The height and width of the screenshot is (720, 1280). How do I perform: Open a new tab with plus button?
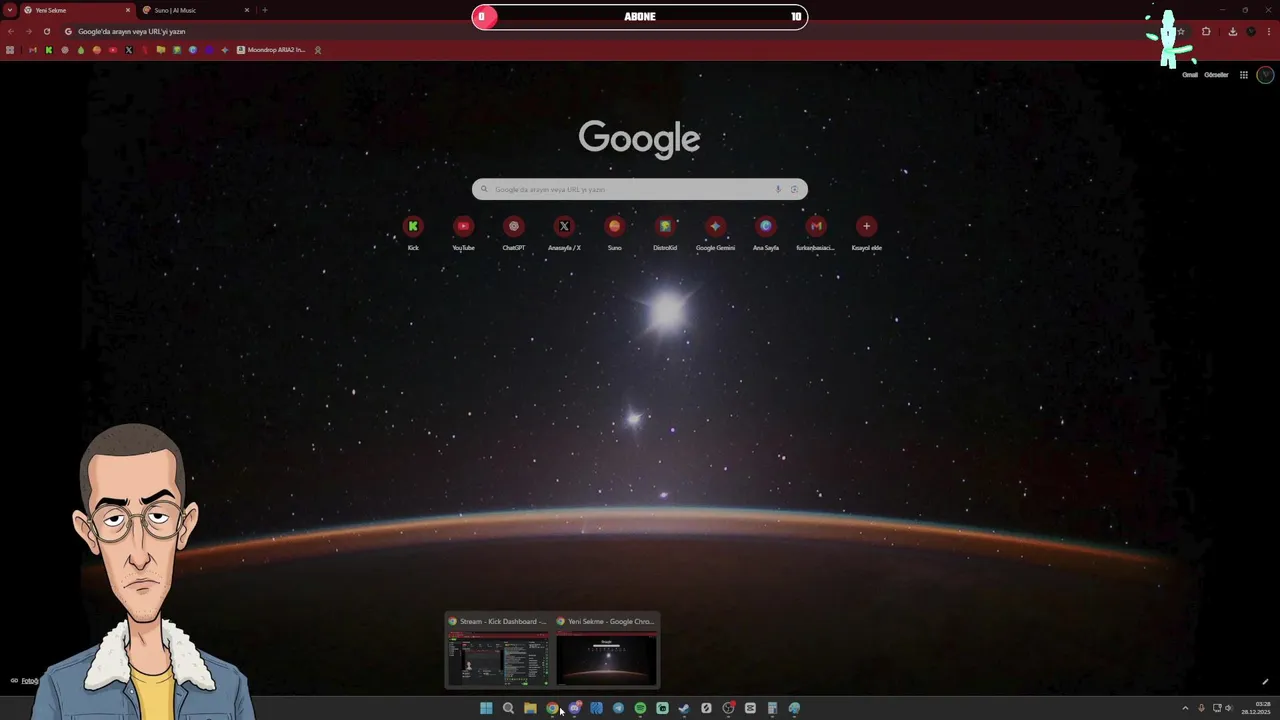[x=264, y=10]
